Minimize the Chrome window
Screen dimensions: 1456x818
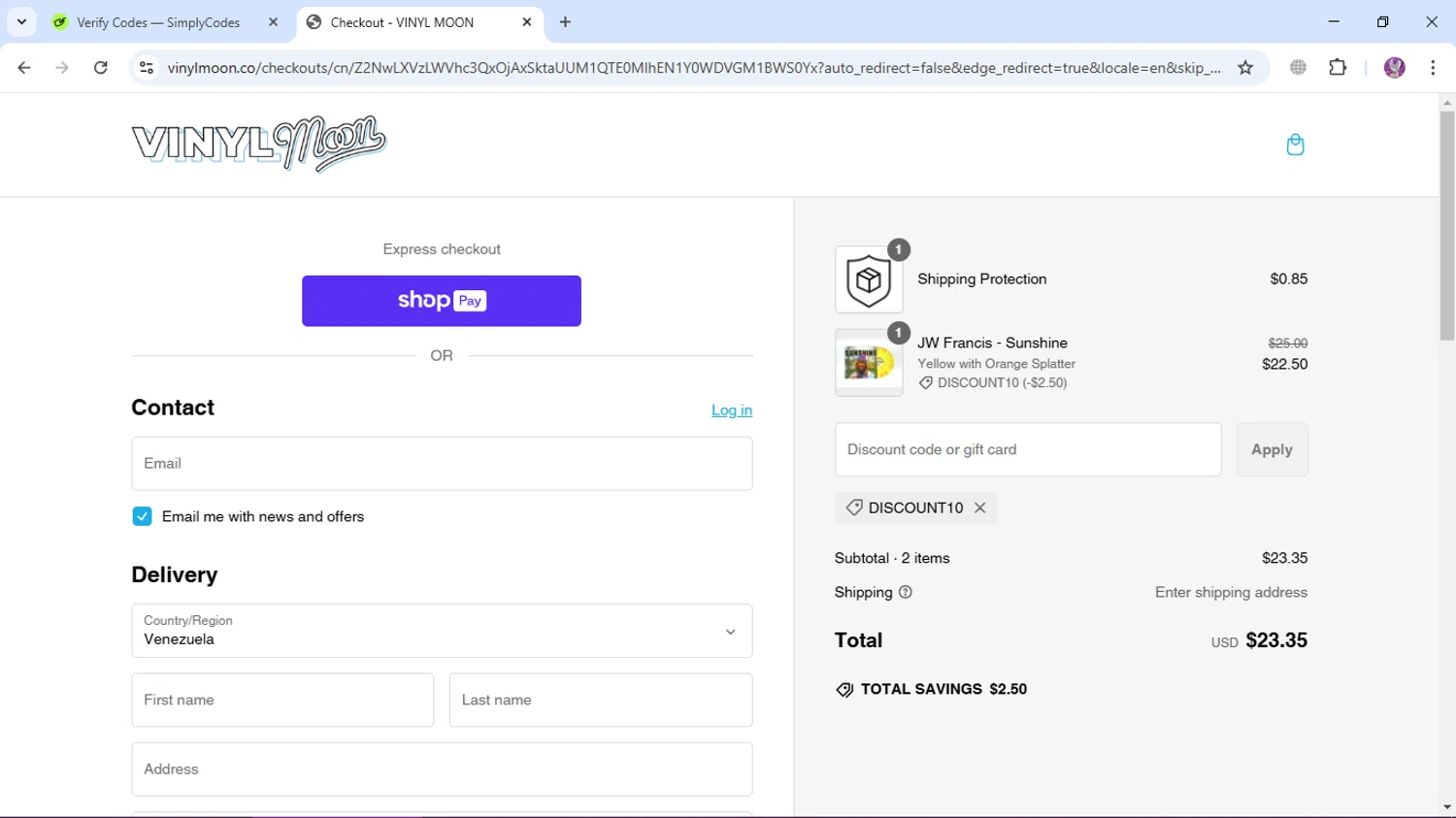[1334, 21]
